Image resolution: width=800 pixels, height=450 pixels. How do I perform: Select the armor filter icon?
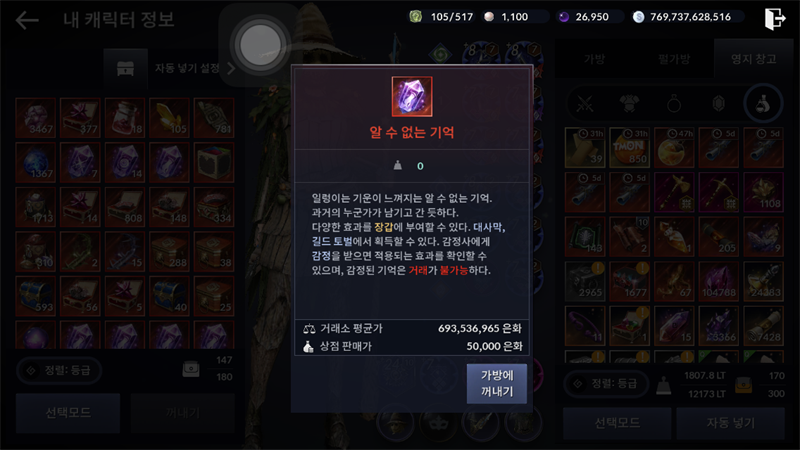[x=629, y=104]
